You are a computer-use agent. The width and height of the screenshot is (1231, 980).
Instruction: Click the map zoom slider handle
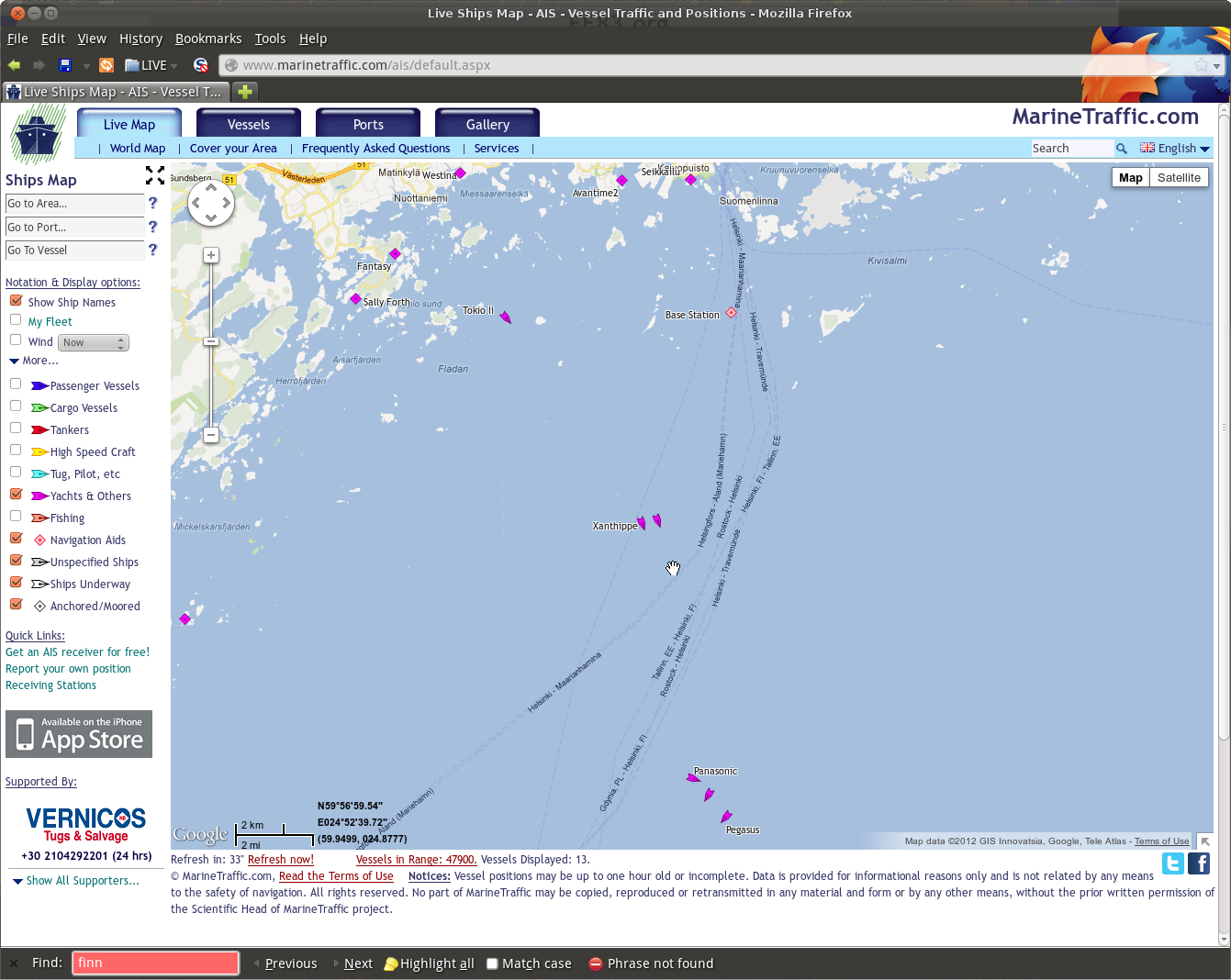pyautogui.click(x=211, y=341)
